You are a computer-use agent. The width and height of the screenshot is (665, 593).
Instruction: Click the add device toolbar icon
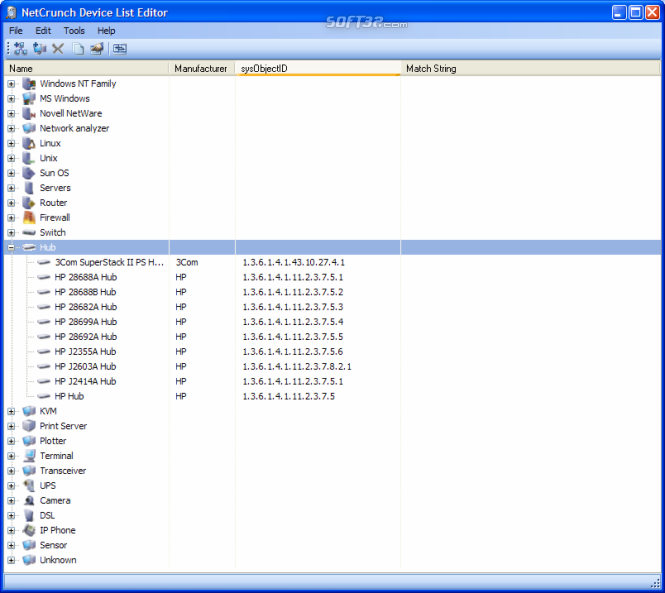(39, 49)
